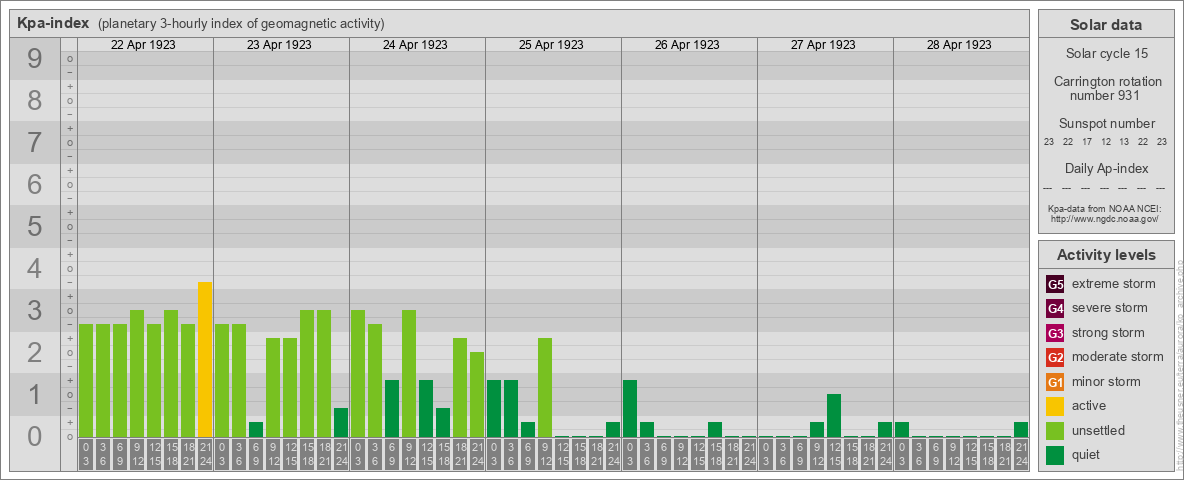Image resolution: width=1184 pixels, height=480 pixels.
Task: Click the 'Sunspot number' label
Action: [x=1107, y=124]
